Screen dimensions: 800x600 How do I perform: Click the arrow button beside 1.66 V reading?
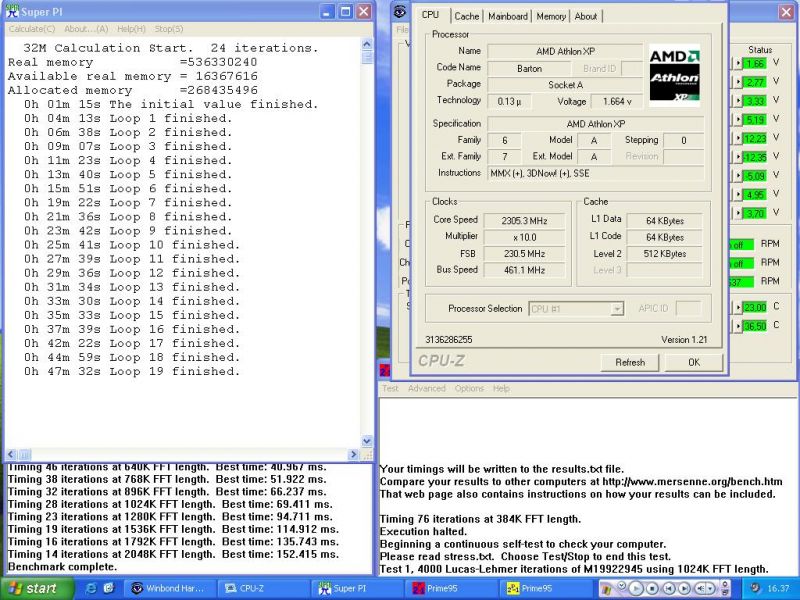tap(738, 63)
